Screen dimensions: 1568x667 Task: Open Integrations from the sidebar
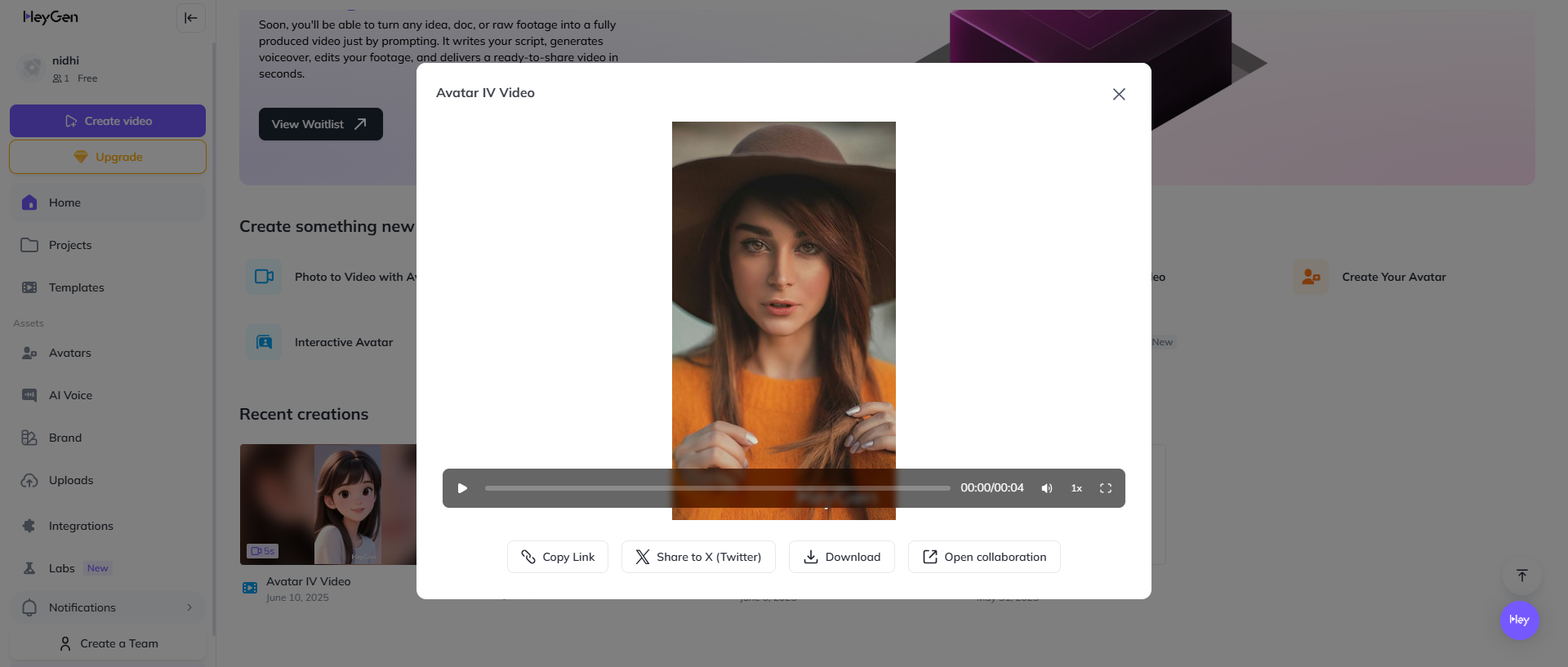click(81, 526)
